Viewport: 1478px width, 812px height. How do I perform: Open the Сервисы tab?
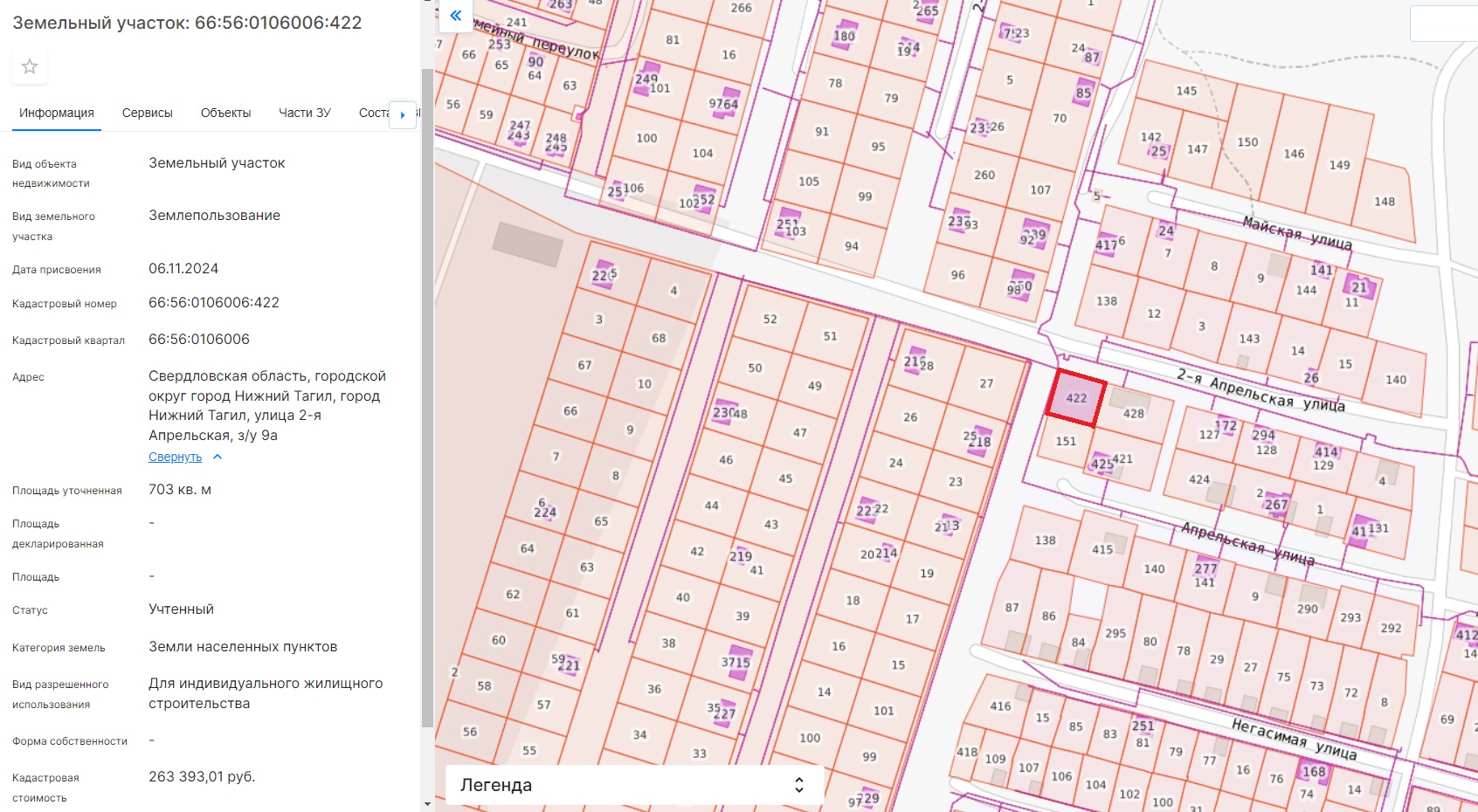tap(148, 113)
